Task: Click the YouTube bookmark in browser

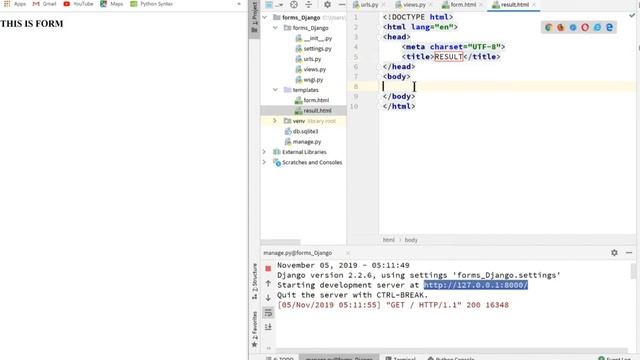Action: pyautogui.click(x=78, y=4)
